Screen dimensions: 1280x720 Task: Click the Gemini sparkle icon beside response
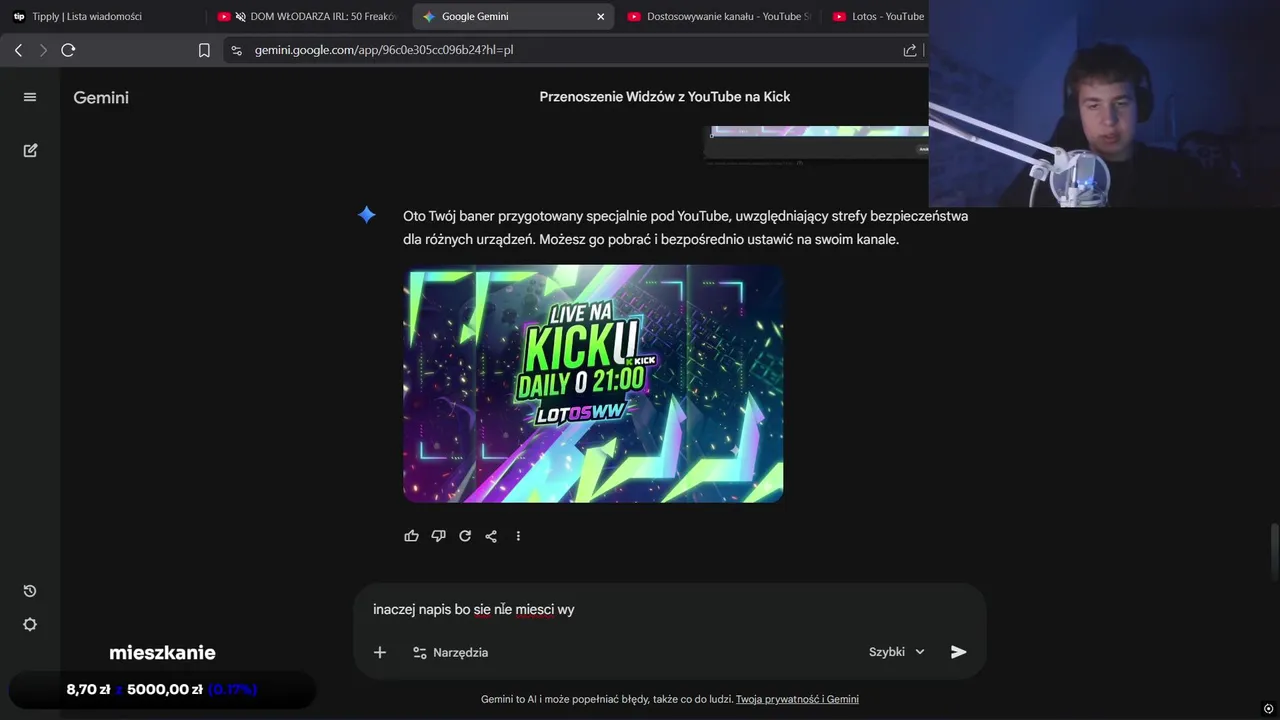(x=367, y=215)
